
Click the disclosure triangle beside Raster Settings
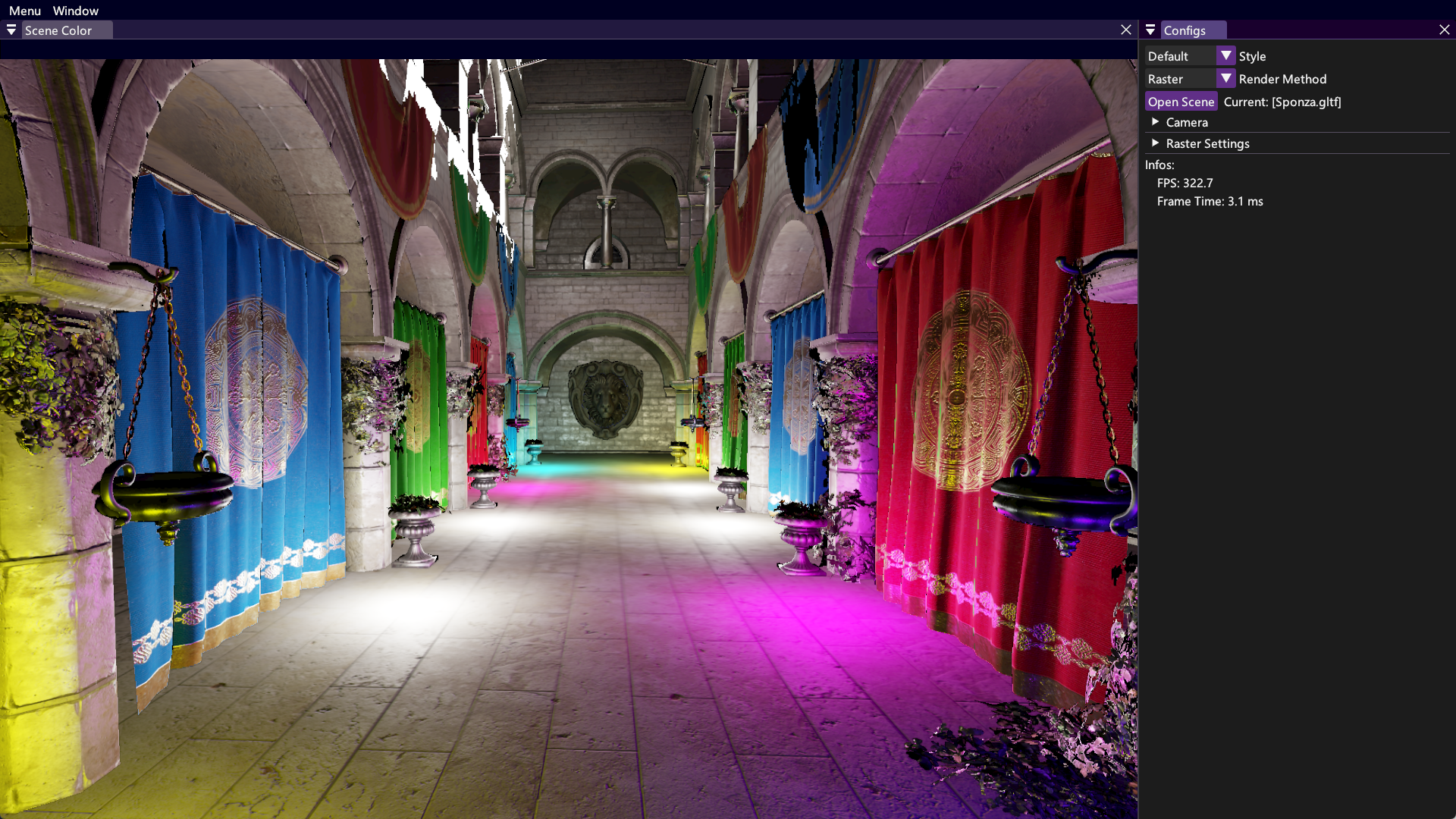[1155, 143]
